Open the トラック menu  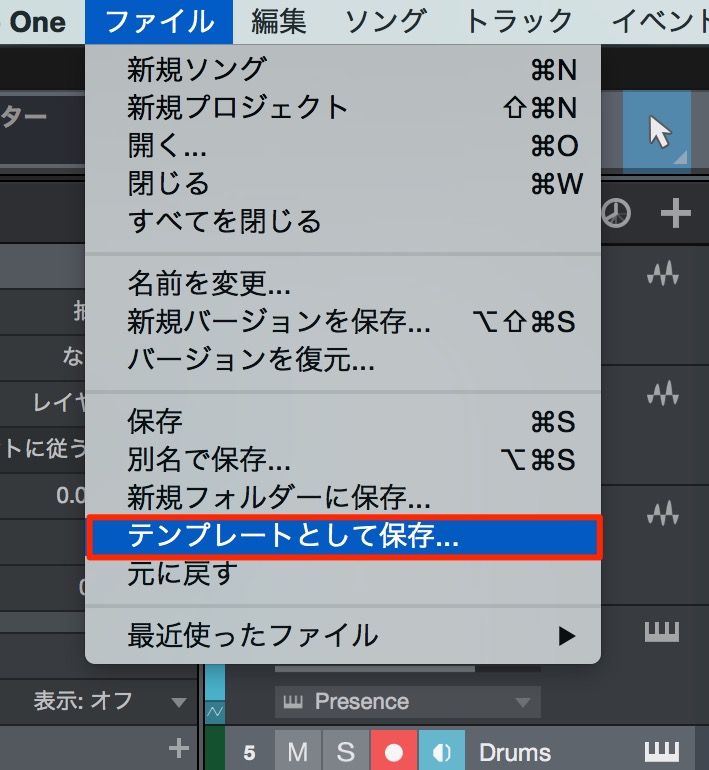click(518, 22)
